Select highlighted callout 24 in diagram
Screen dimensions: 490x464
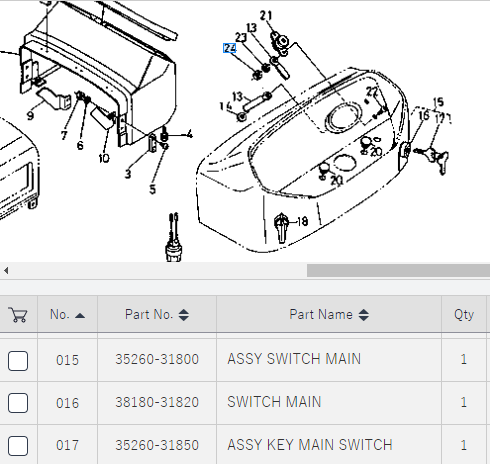(x=229, y=48)
